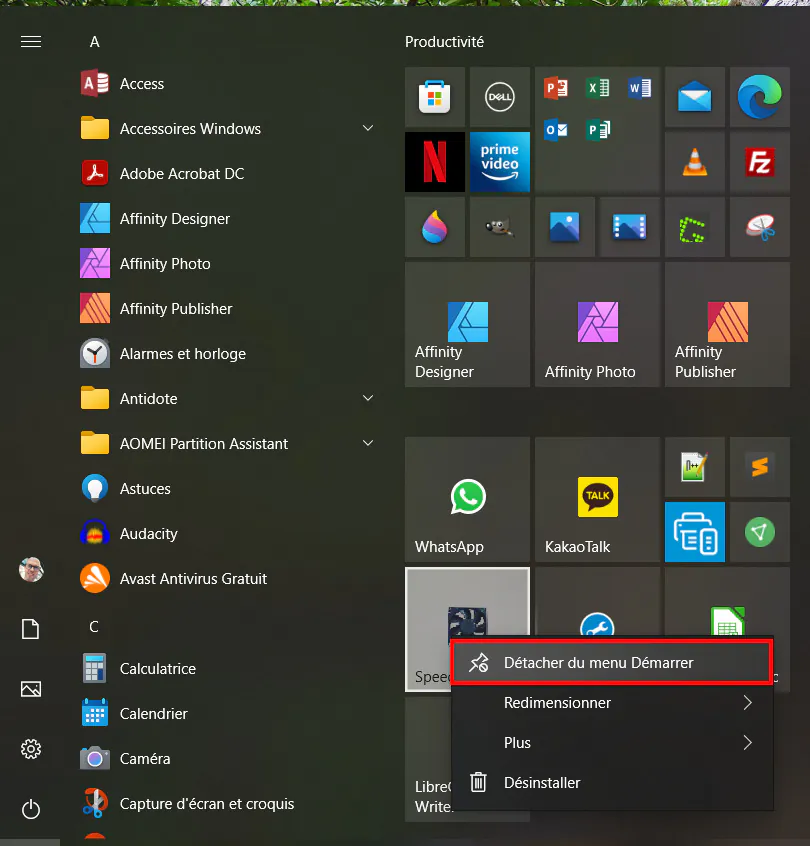Open the notepad math tile

tap(695, 467)
